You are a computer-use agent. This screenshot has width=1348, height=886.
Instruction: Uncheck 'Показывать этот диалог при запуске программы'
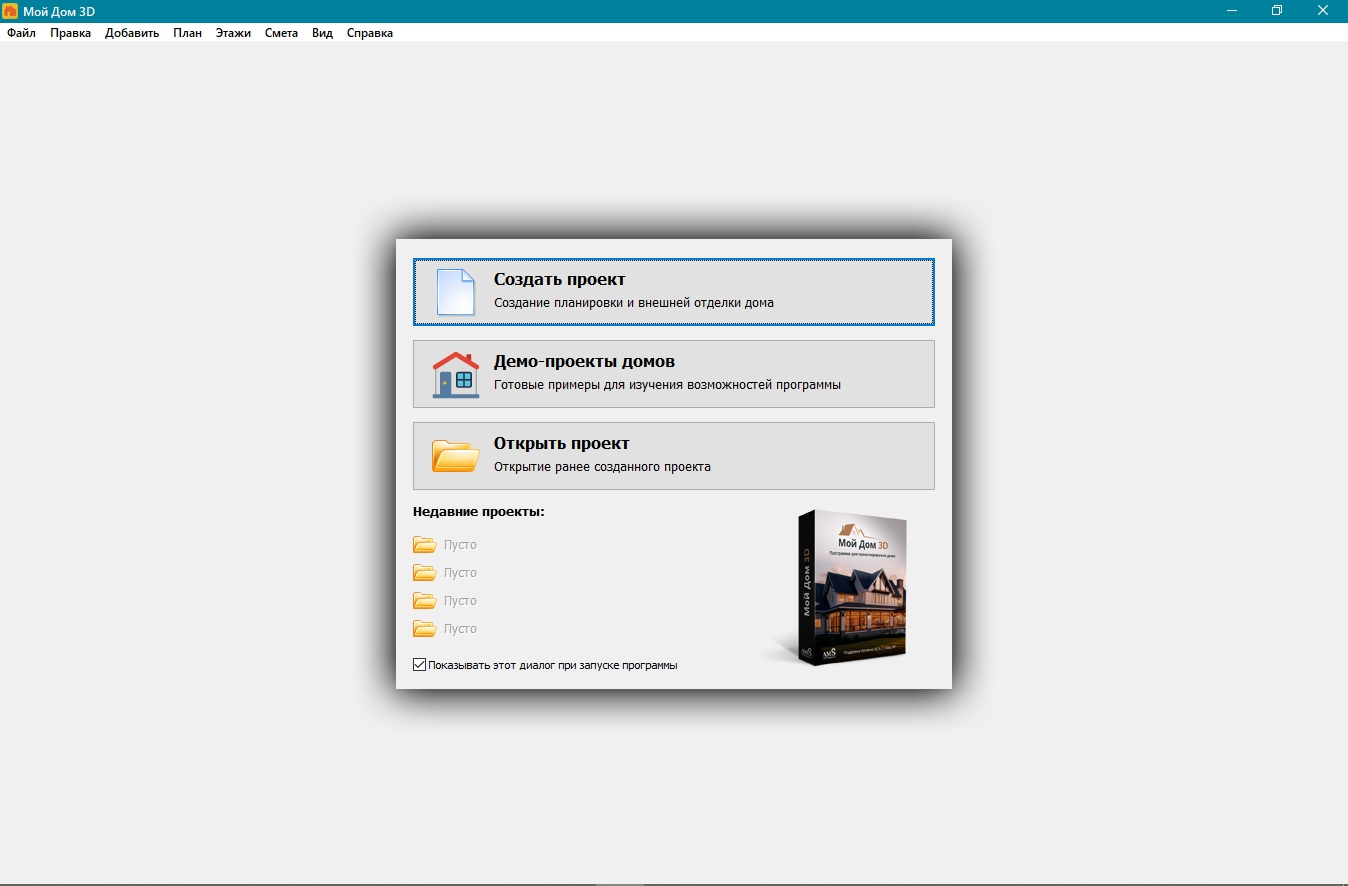pos(419,664)
